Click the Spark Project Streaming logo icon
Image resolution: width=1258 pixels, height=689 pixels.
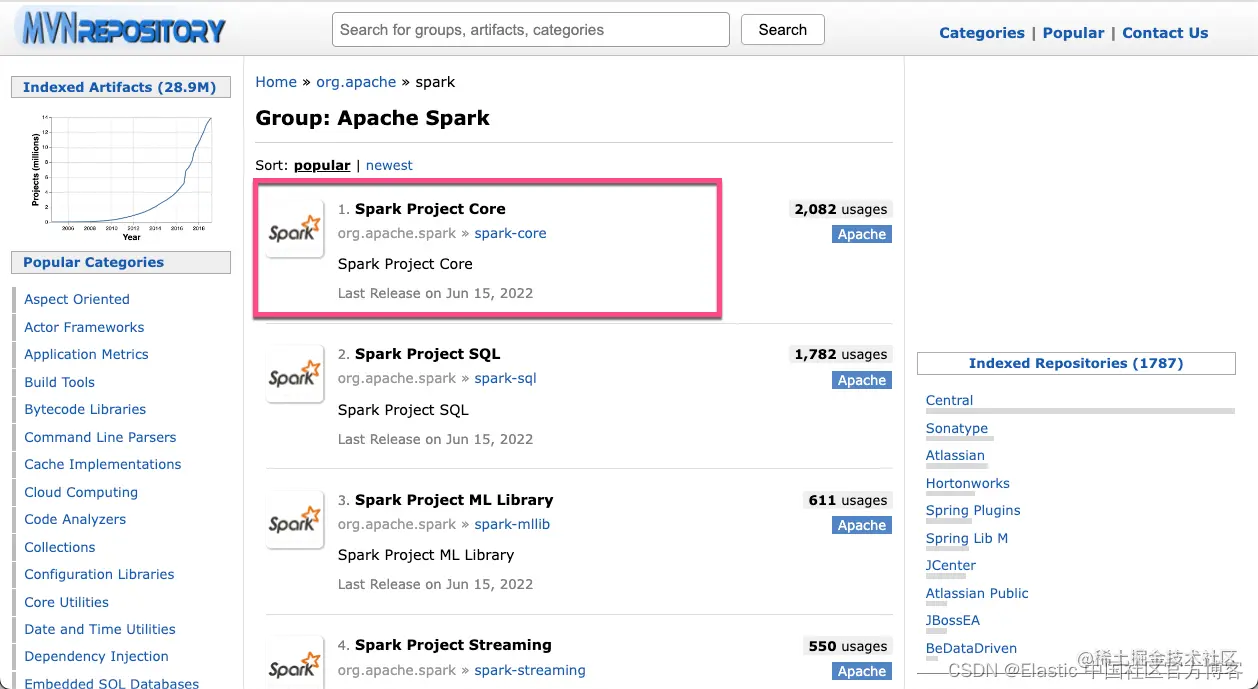pos(294,664)
